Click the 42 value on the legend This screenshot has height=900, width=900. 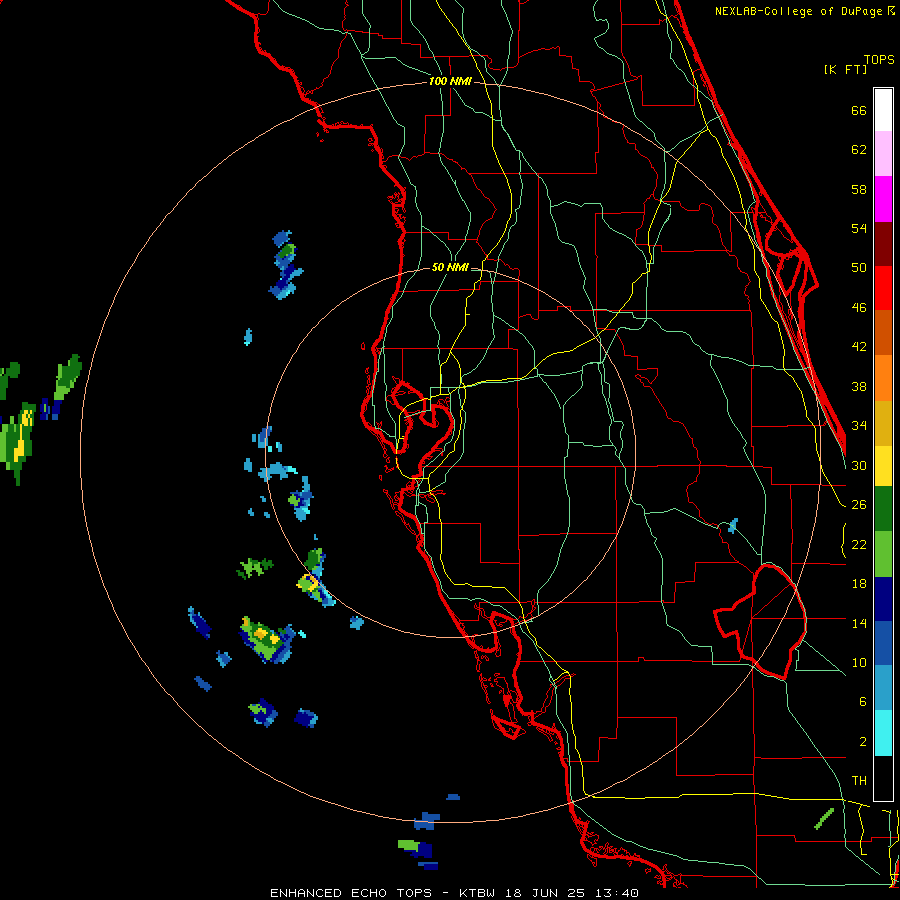[859, 347]
